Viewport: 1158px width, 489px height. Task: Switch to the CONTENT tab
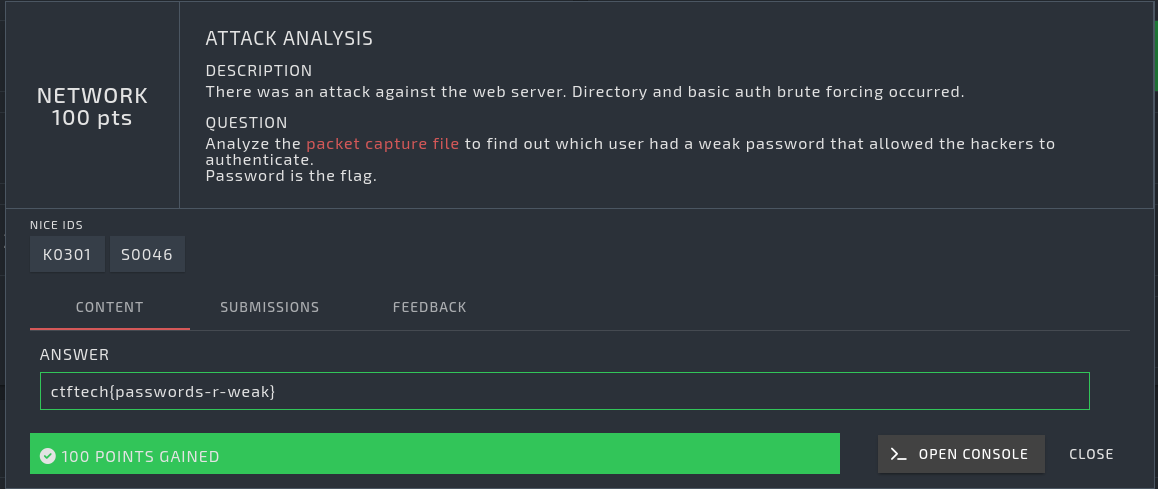tap(109, 307)
